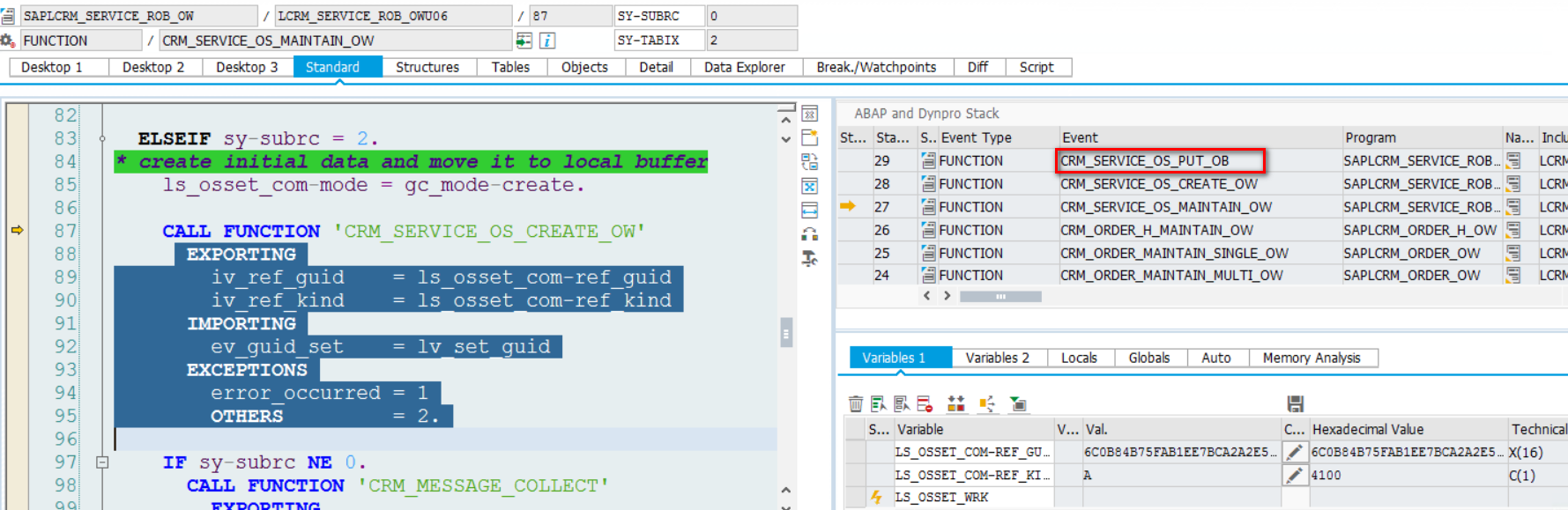Click the Event column header in the stack
The height and width of the screenshot is (510, 1568).
[1200, 137]
